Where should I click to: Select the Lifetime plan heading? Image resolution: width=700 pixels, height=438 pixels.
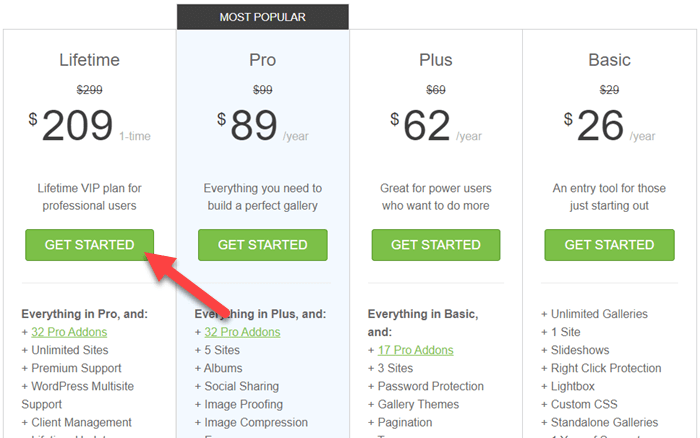89,60
